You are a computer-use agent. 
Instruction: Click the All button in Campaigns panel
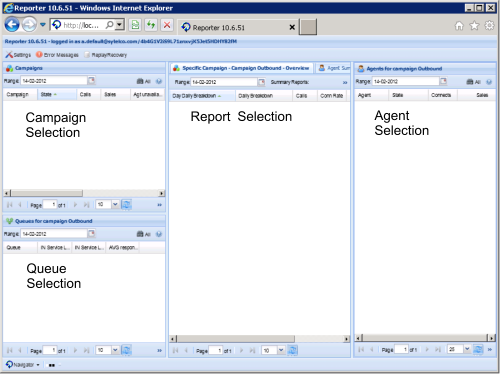point(144,81)
